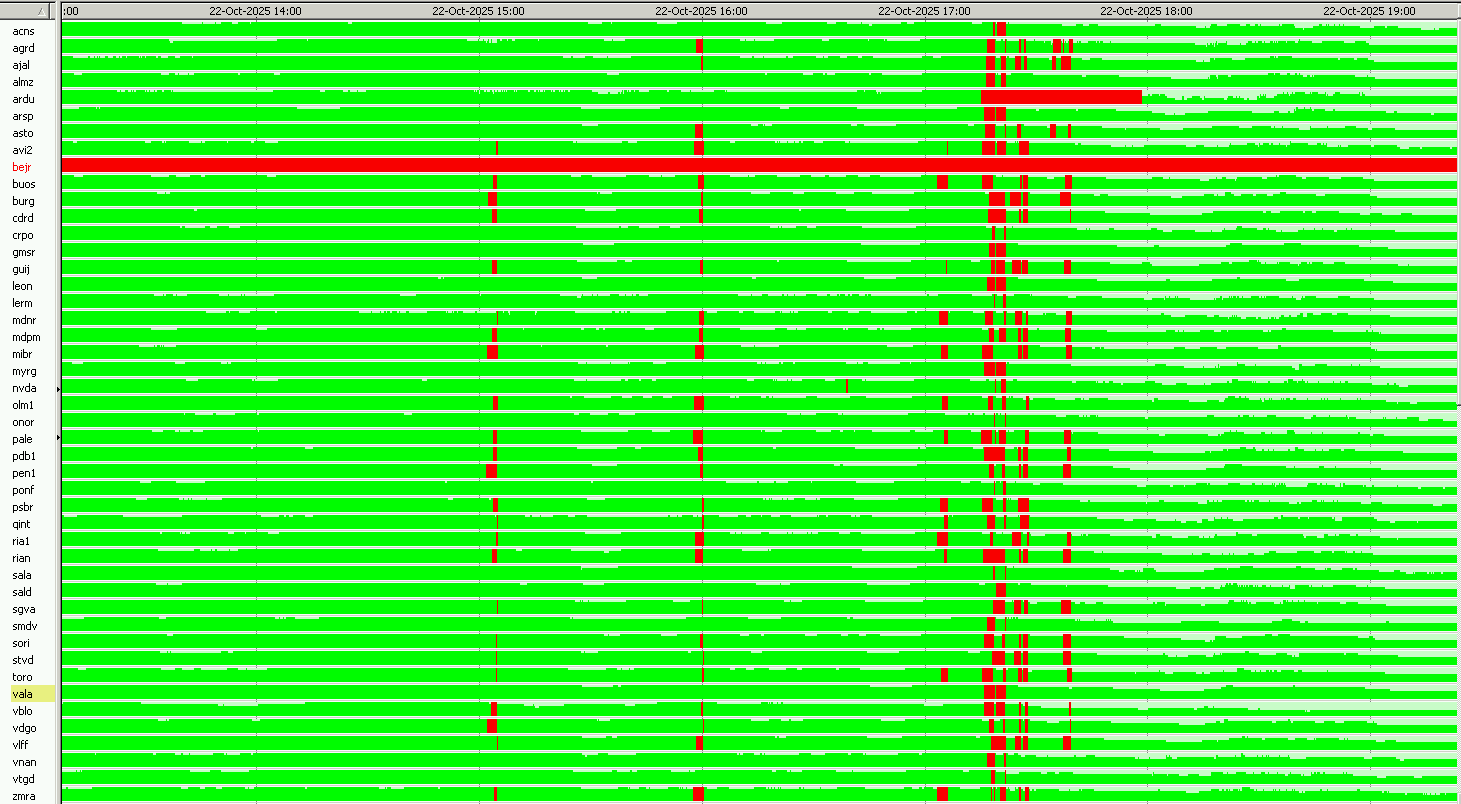Select the zmra station label
Viewport: 1461px width, 804px height.
pos(23,796)
